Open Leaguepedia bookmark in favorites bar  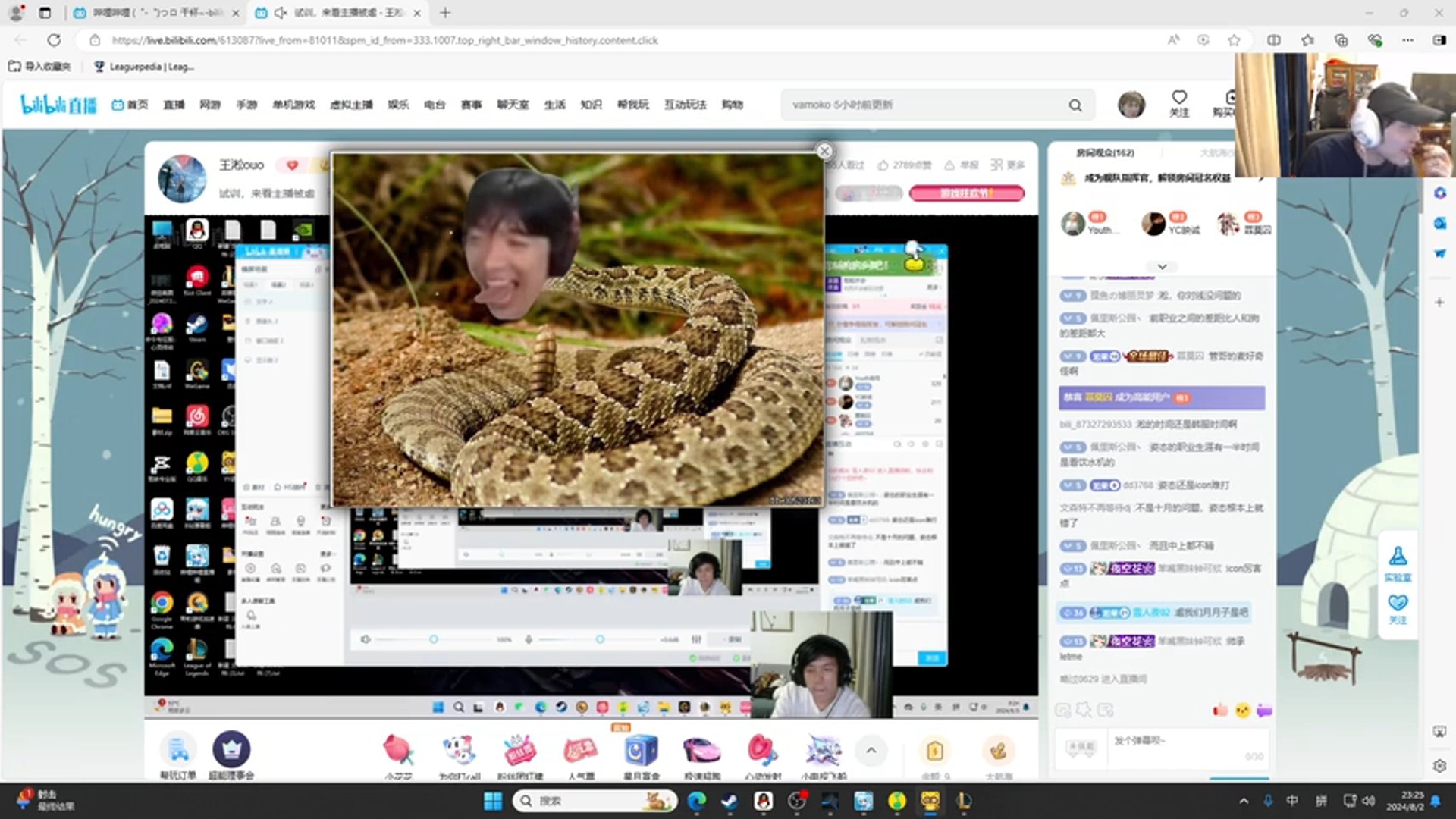143,67
